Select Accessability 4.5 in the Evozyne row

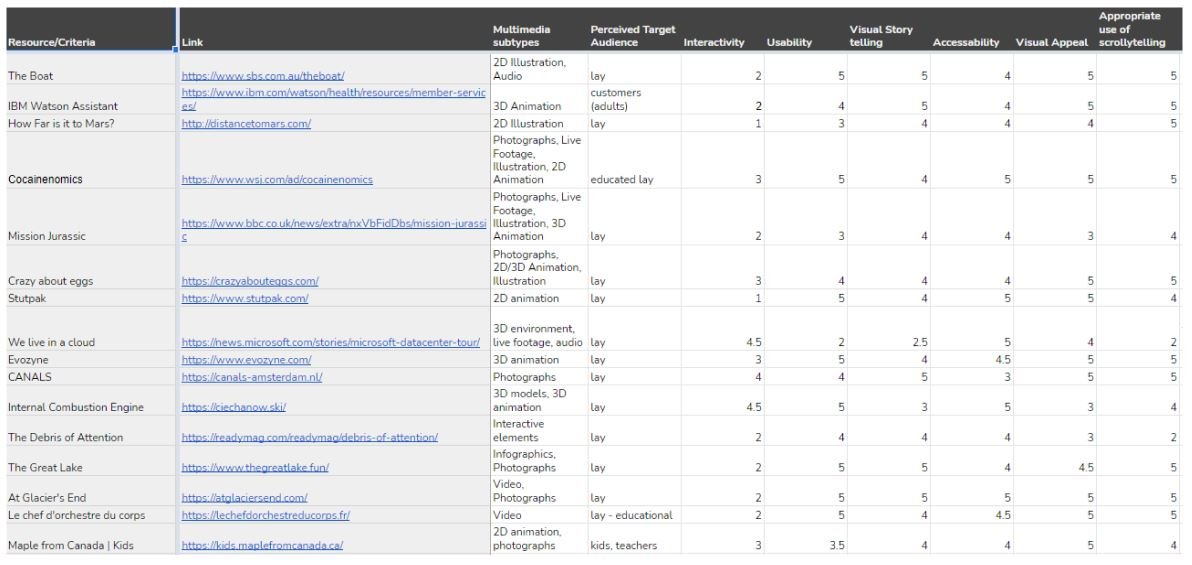[x=971, y=360]
